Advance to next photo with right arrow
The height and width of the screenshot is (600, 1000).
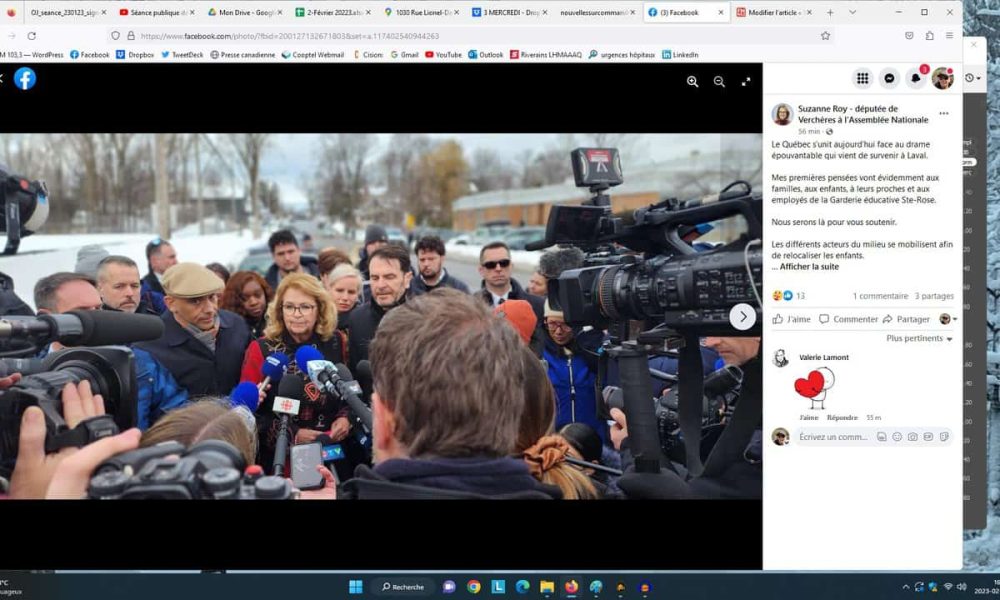coord(743,316)
